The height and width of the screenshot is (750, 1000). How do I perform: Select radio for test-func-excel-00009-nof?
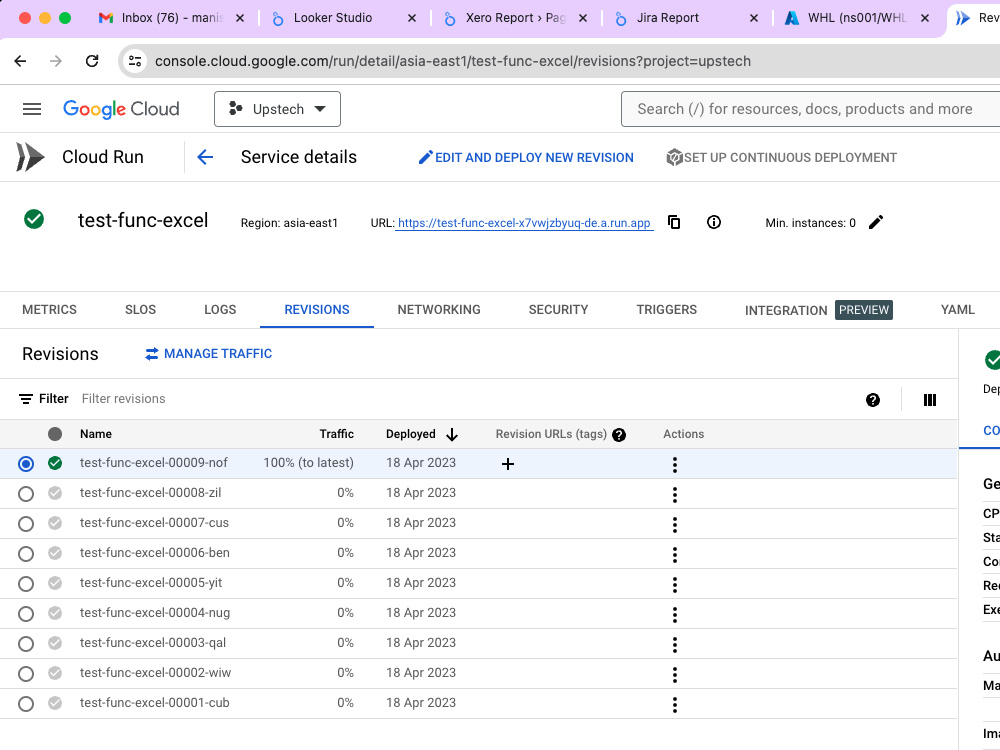click(x=26, y=464)
